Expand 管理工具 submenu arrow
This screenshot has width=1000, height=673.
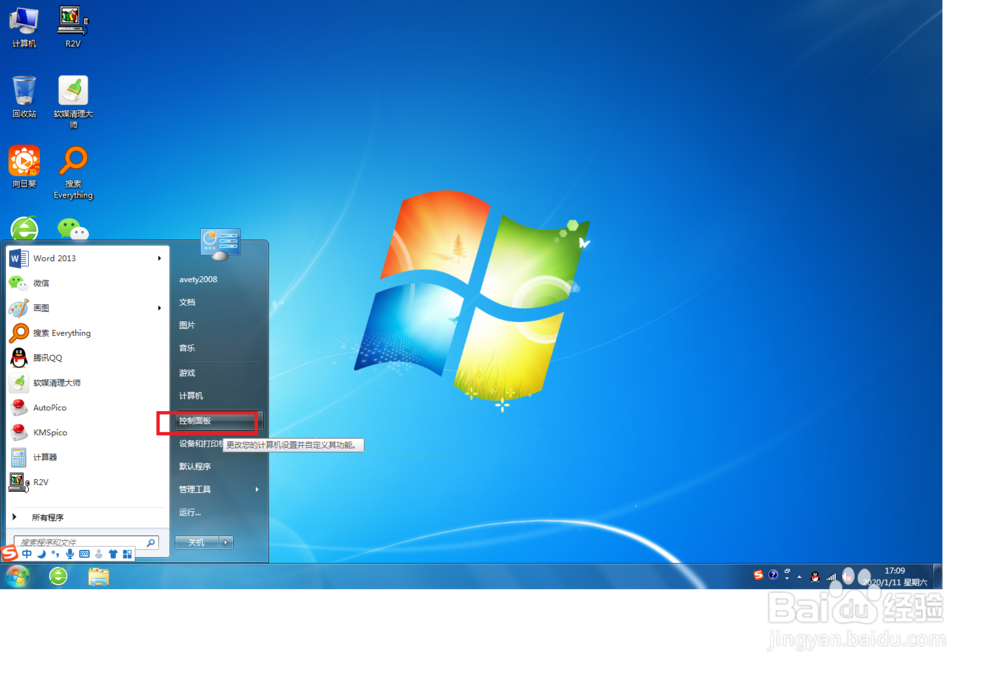point(257,490)
